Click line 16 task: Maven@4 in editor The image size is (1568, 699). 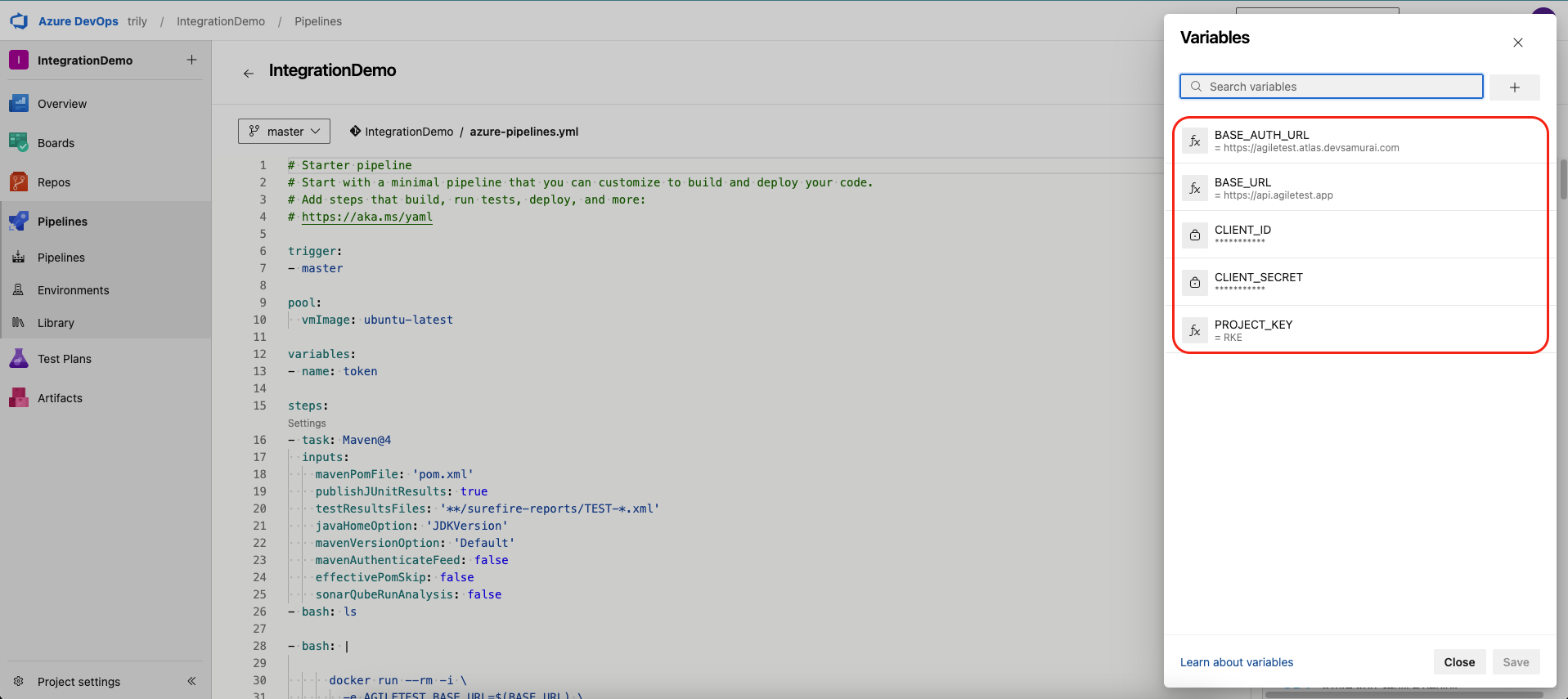(339, 440)
